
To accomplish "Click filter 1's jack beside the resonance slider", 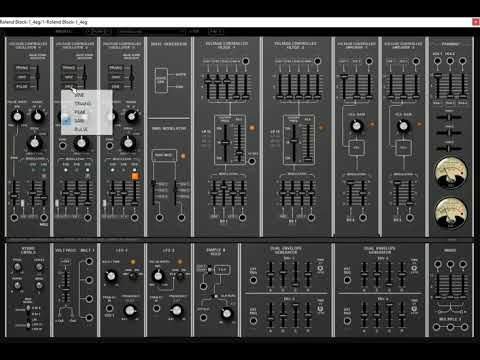I will pyautogui.click(x=252, y=161).
